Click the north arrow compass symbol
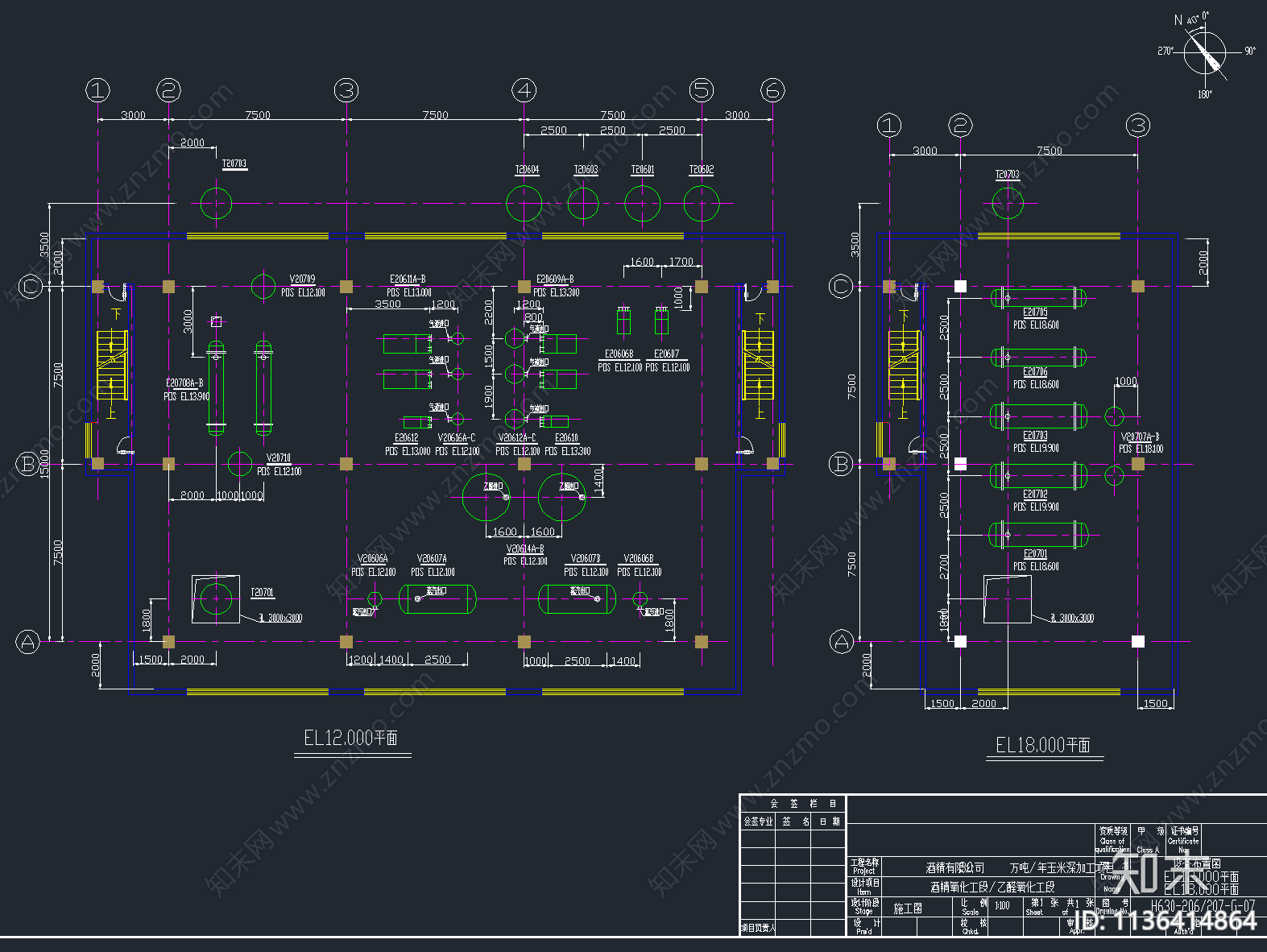This screenshot has height=952, width=1267. (1205, 52)
